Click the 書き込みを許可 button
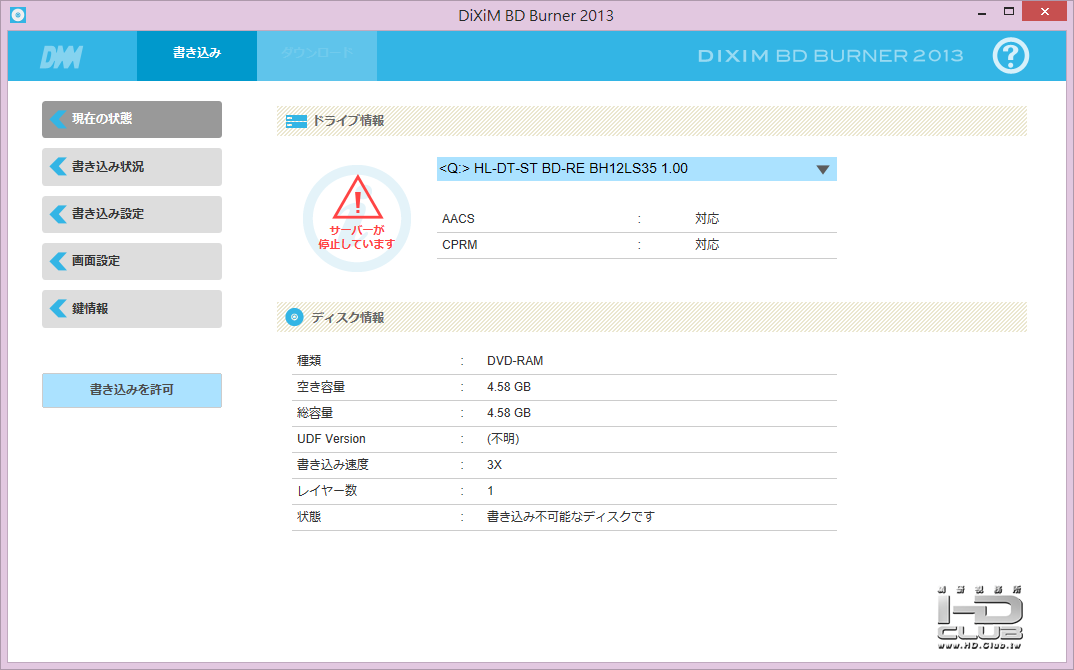Viewport: 1074px width, 670px height. (132, 390)
